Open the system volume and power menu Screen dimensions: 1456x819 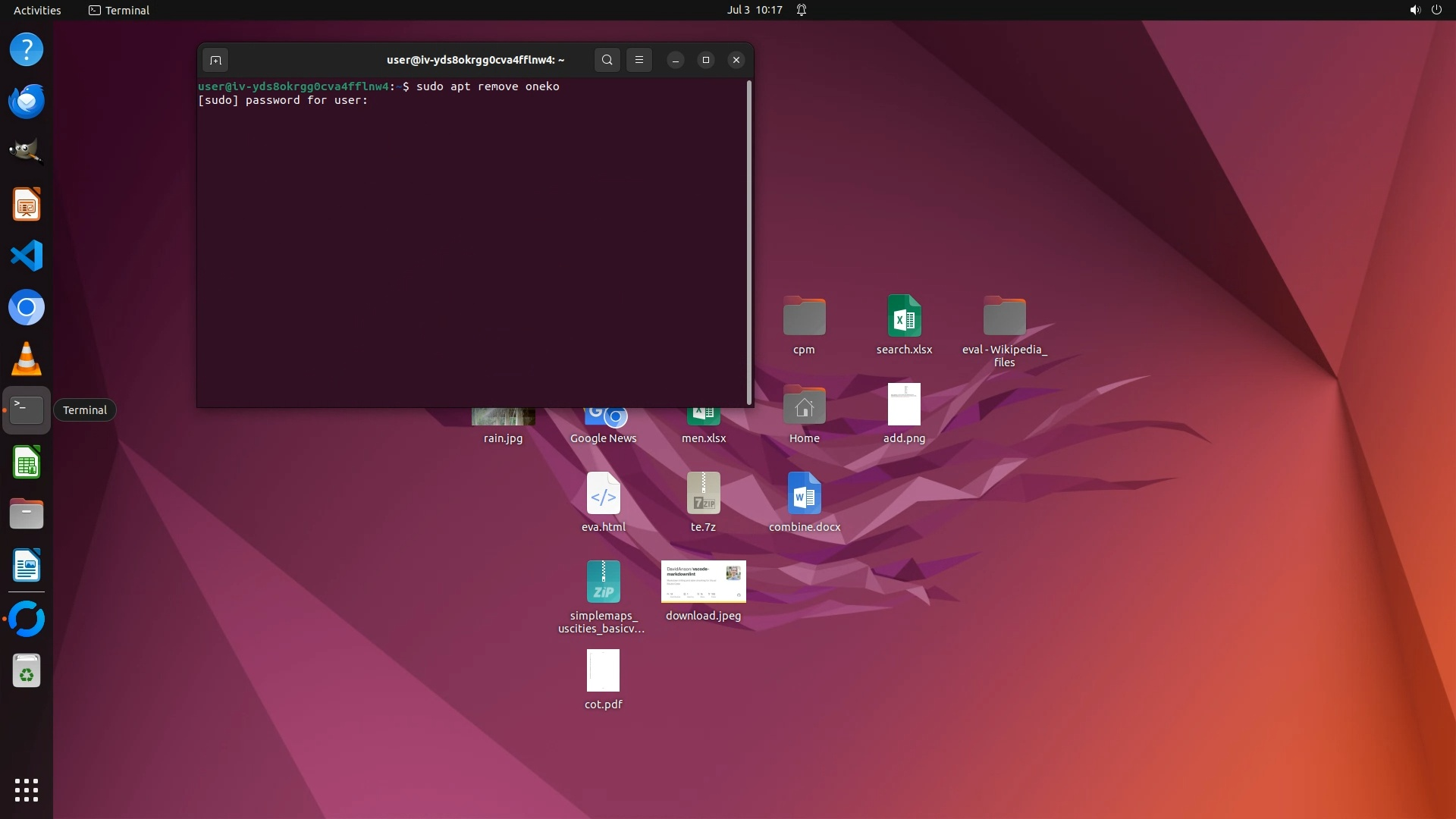point(1425,10)
